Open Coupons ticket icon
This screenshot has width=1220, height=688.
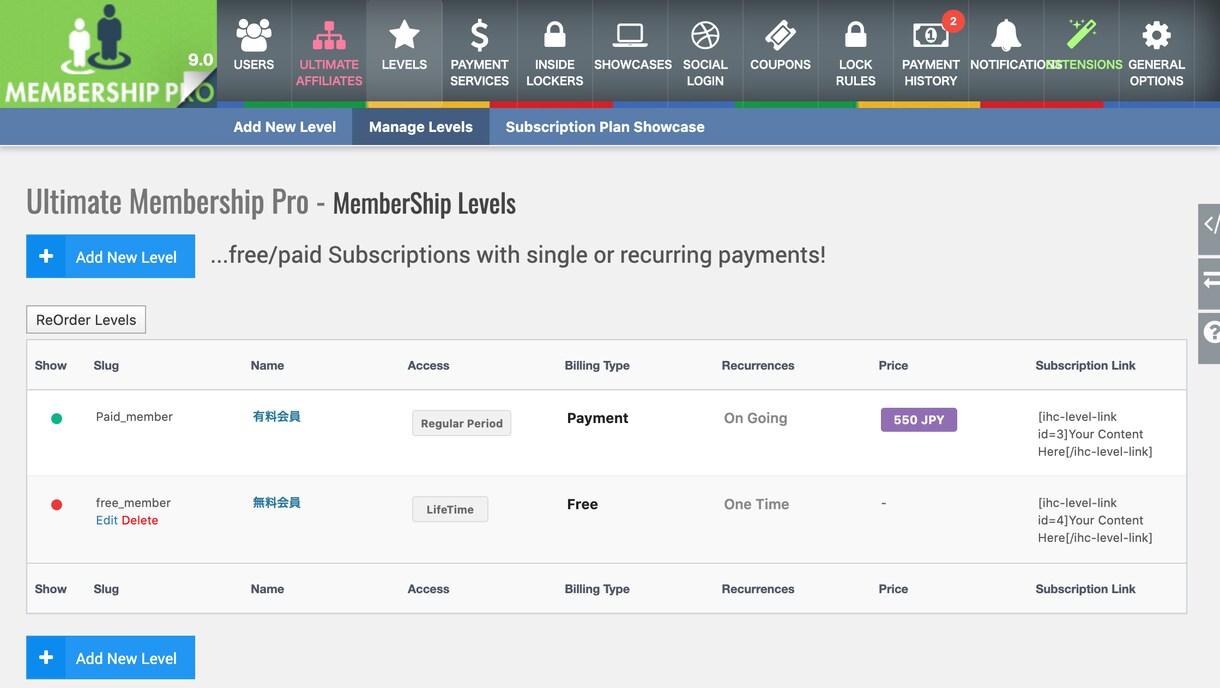780,36
